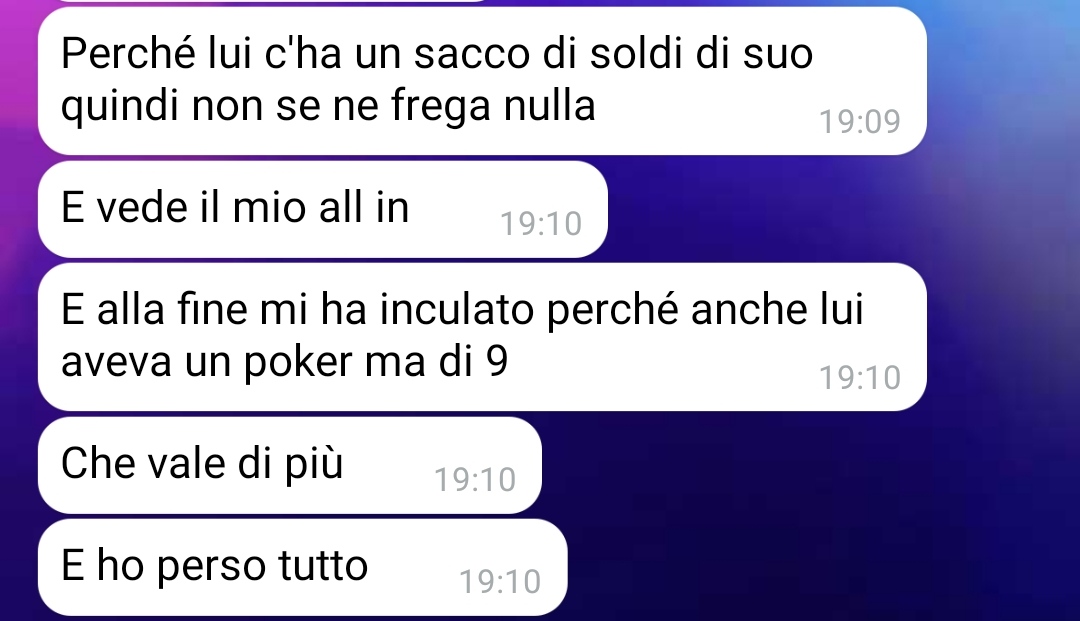
Task: Select the message "Perché lui c'ha un sacco di soldi"
Action: point(482,81)
